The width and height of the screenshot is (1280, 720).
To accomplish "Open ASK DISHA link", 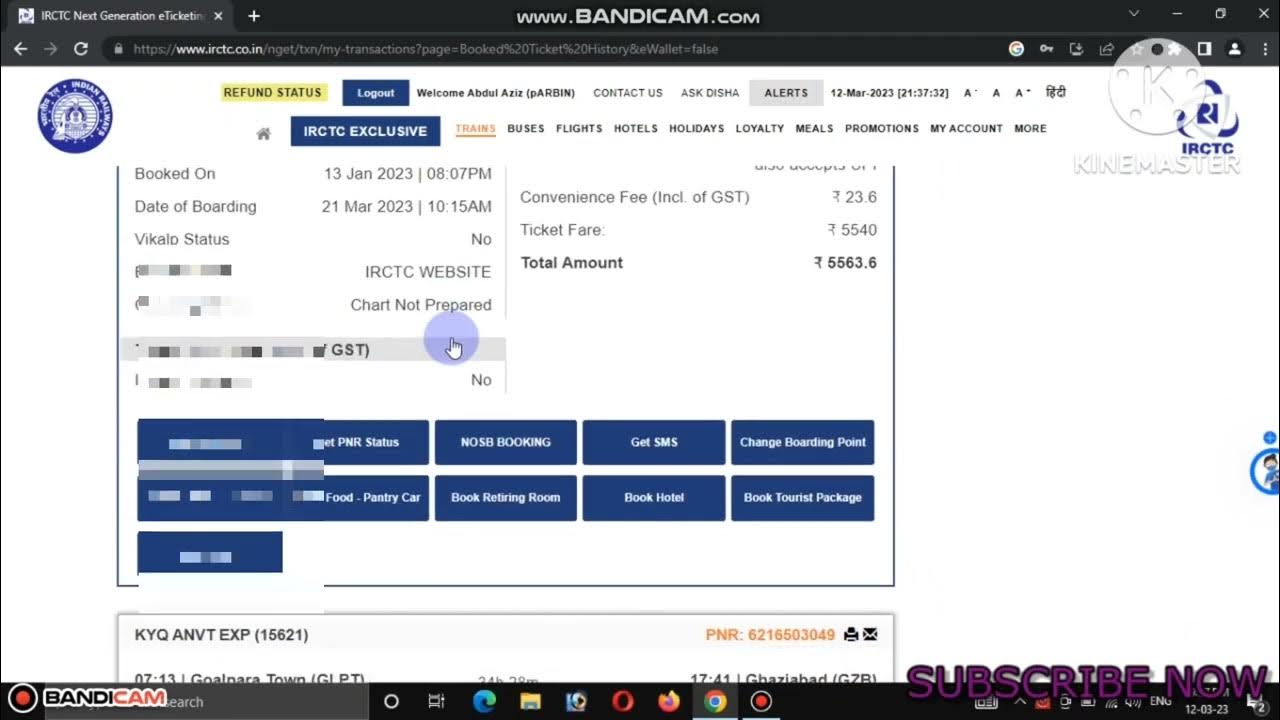I will (x=710, y=93).
